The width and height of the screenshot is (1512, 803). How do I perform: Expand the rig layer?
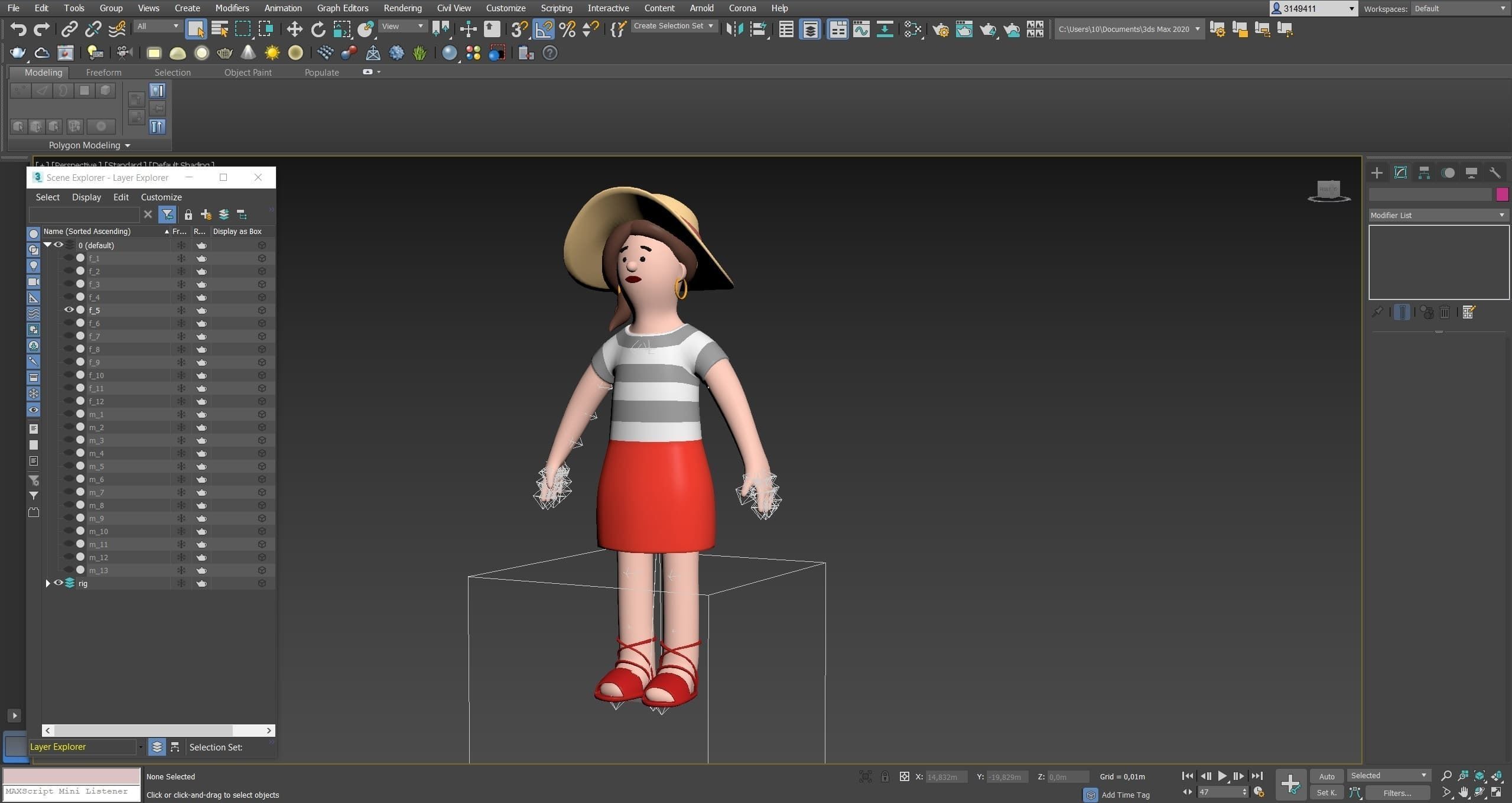click(48, 583)
